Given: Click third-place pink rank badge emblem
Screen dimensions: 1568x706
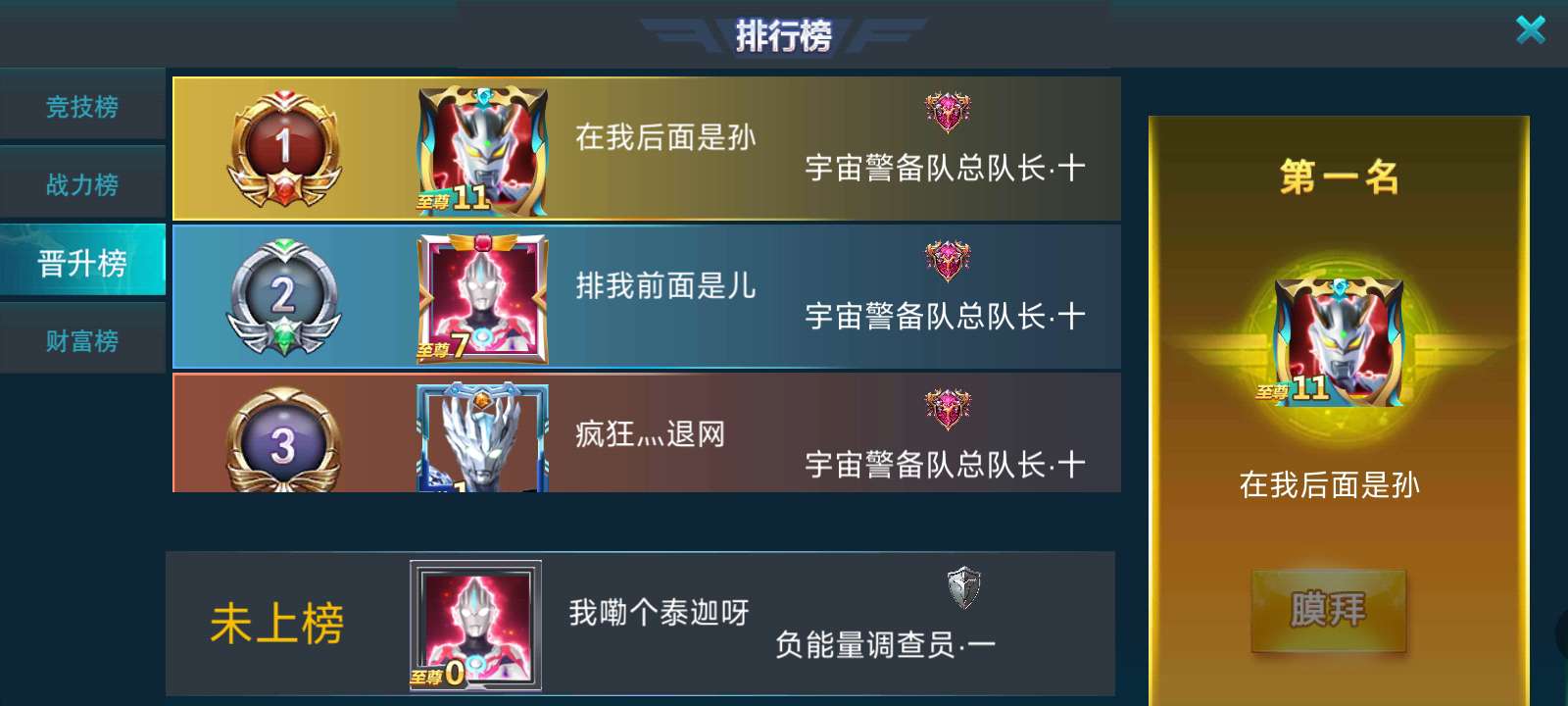Looking at the screenshot, I should point(947,408).
